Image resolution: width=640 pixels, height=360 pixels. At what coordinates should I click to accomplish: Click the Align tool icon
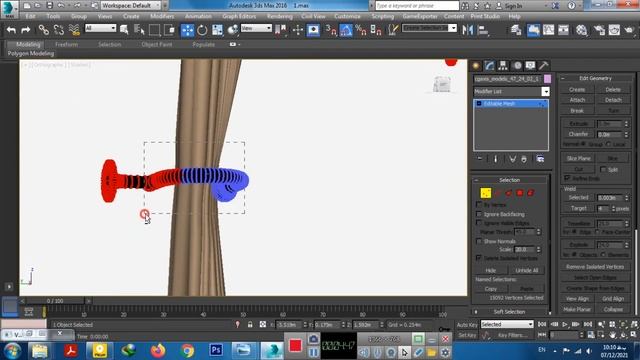[x=483, y=30]
